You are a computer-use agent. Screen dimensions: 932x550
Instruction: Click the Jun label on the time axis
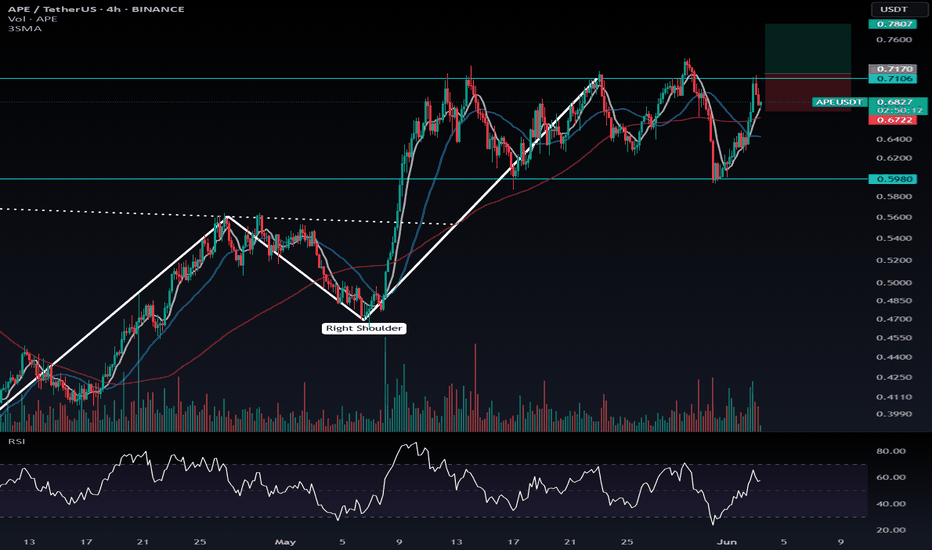click(727, 542)
